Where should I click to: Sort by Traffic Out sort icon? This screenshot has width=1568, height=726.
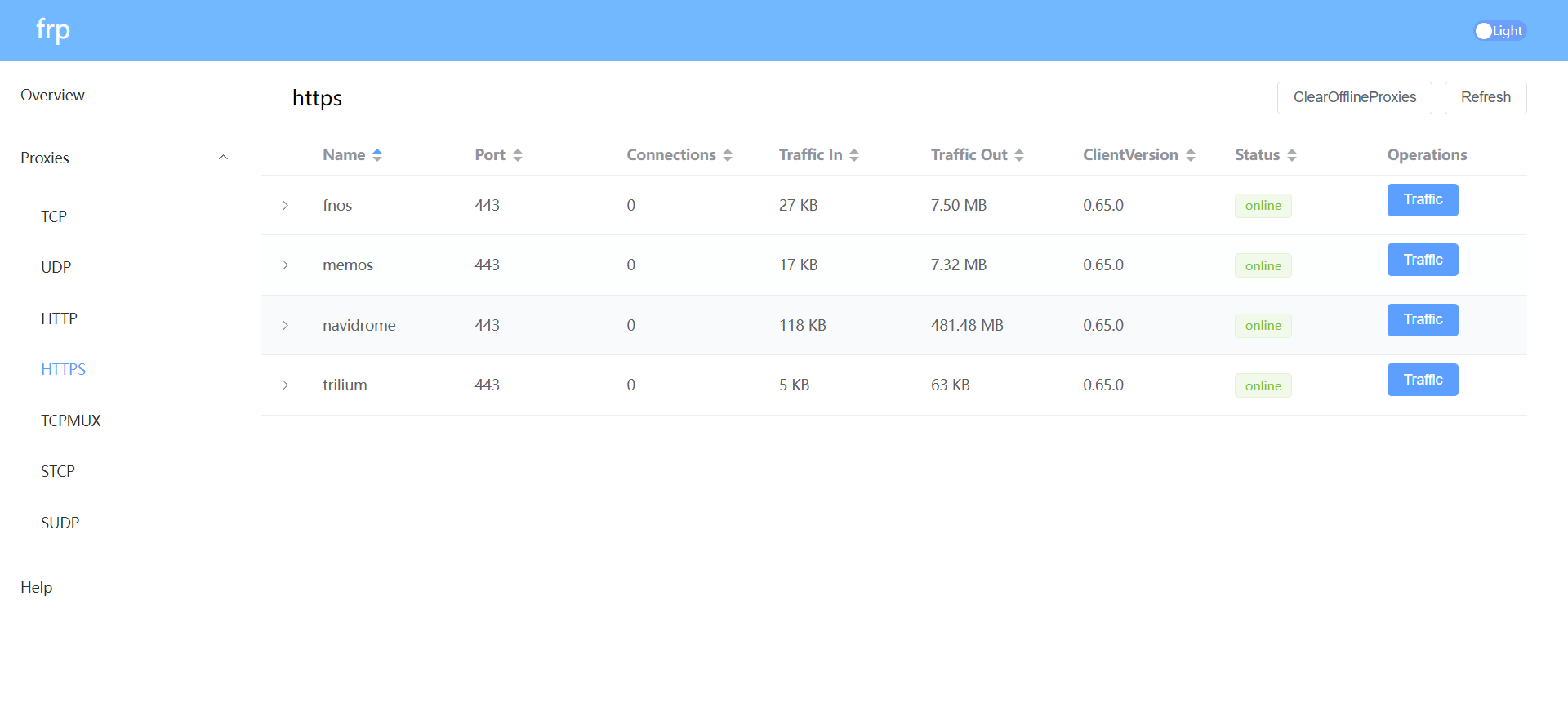(x=1019, y=155)
